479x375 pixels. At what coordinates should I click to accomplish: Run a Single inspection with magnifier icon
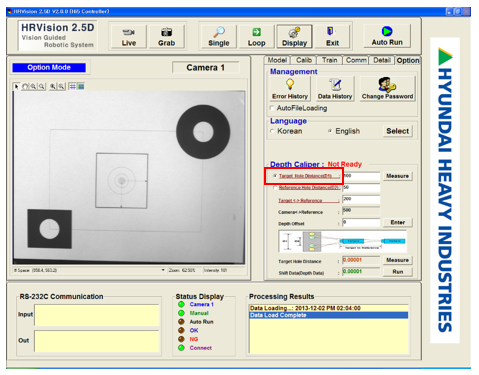pyautogui.click(x=219, y=37)
